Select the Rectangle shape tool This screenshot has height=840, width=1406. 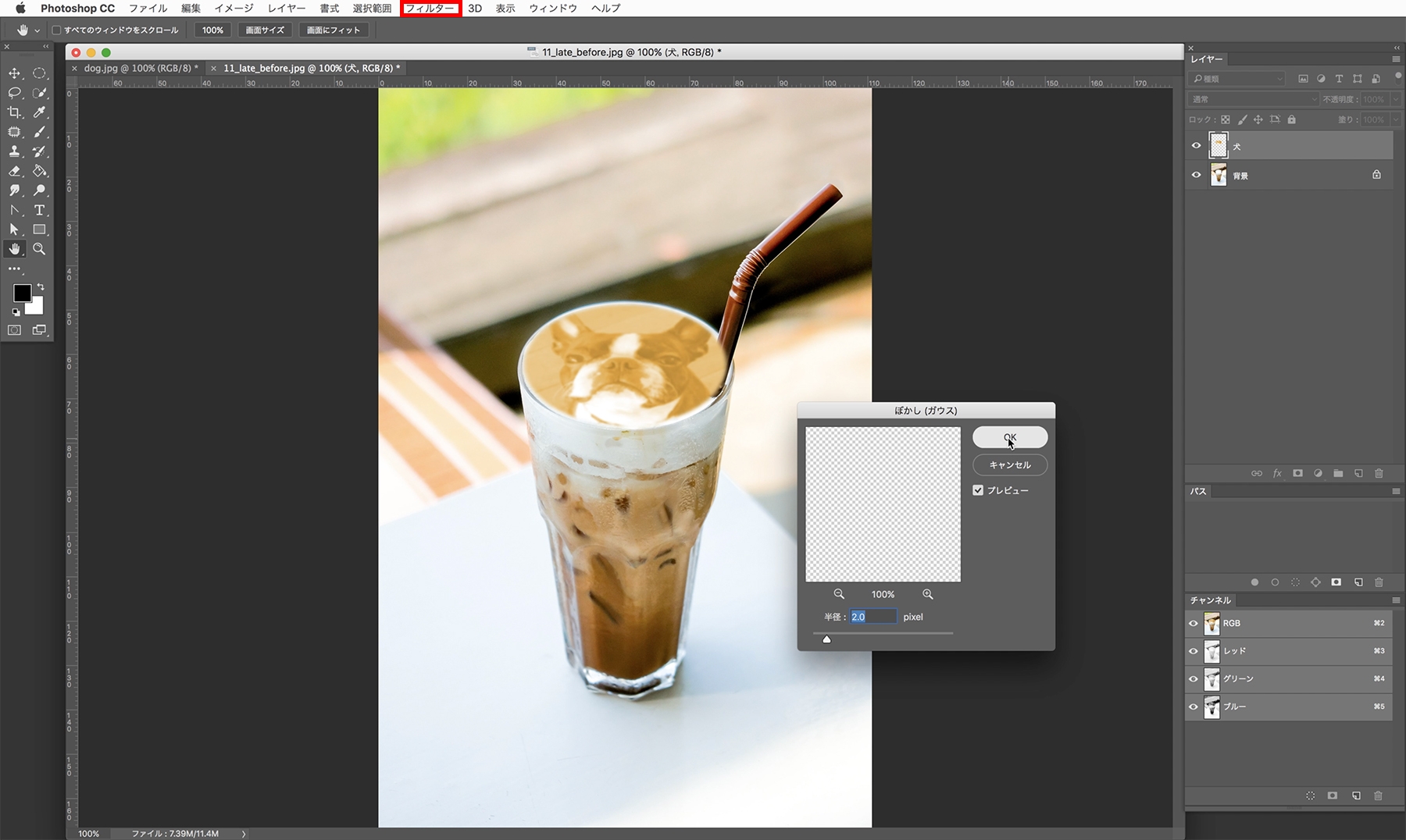tap(39, 230)
